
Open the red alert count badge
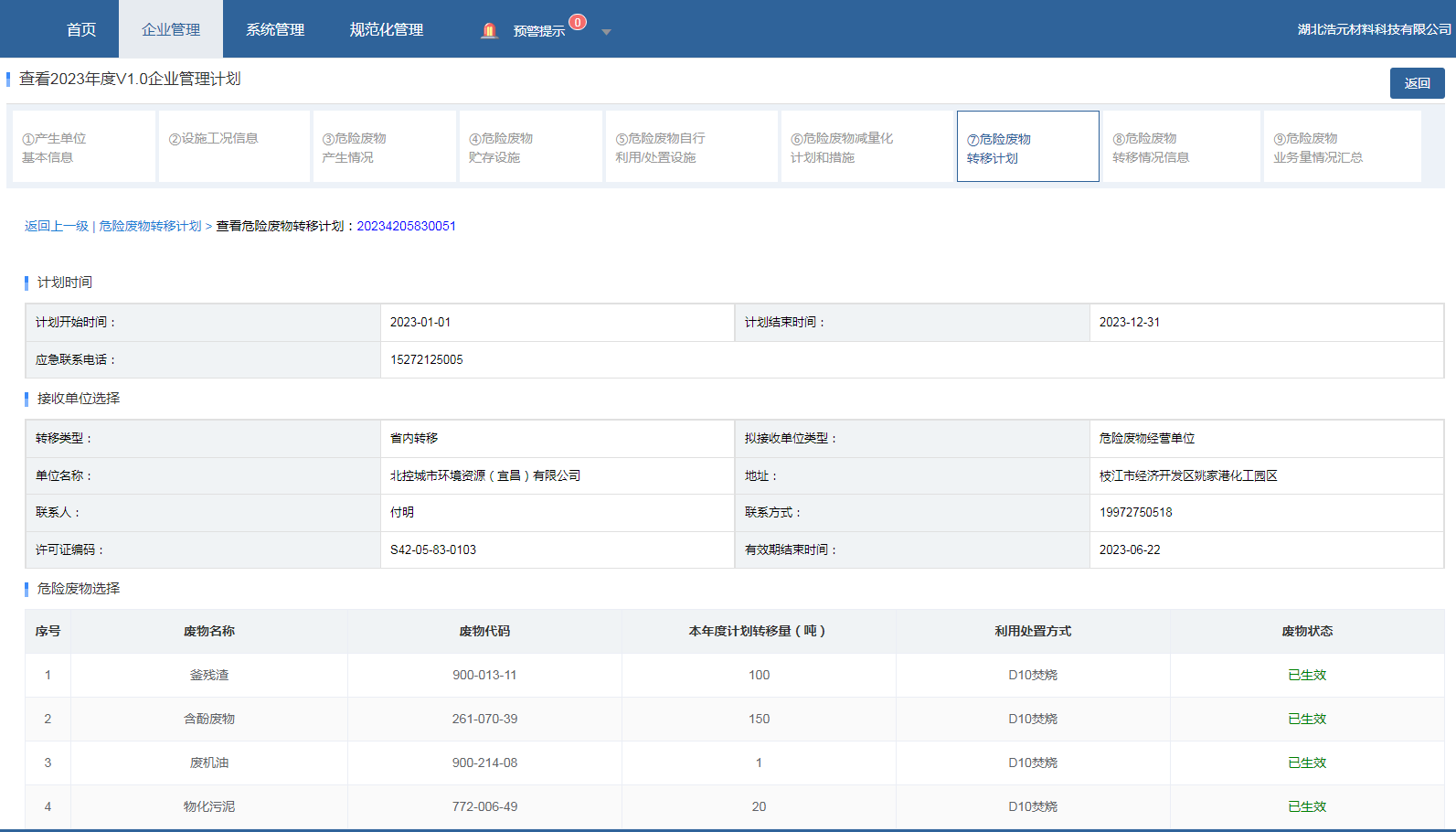(578, 22)
